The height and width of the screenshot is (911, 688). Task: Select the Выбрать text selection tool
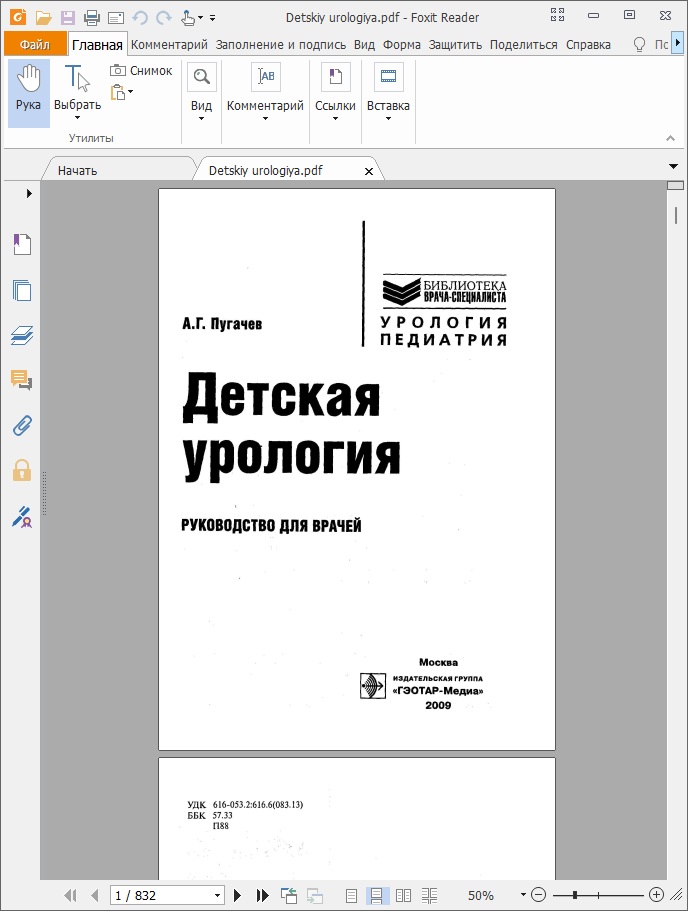point(77,87)
